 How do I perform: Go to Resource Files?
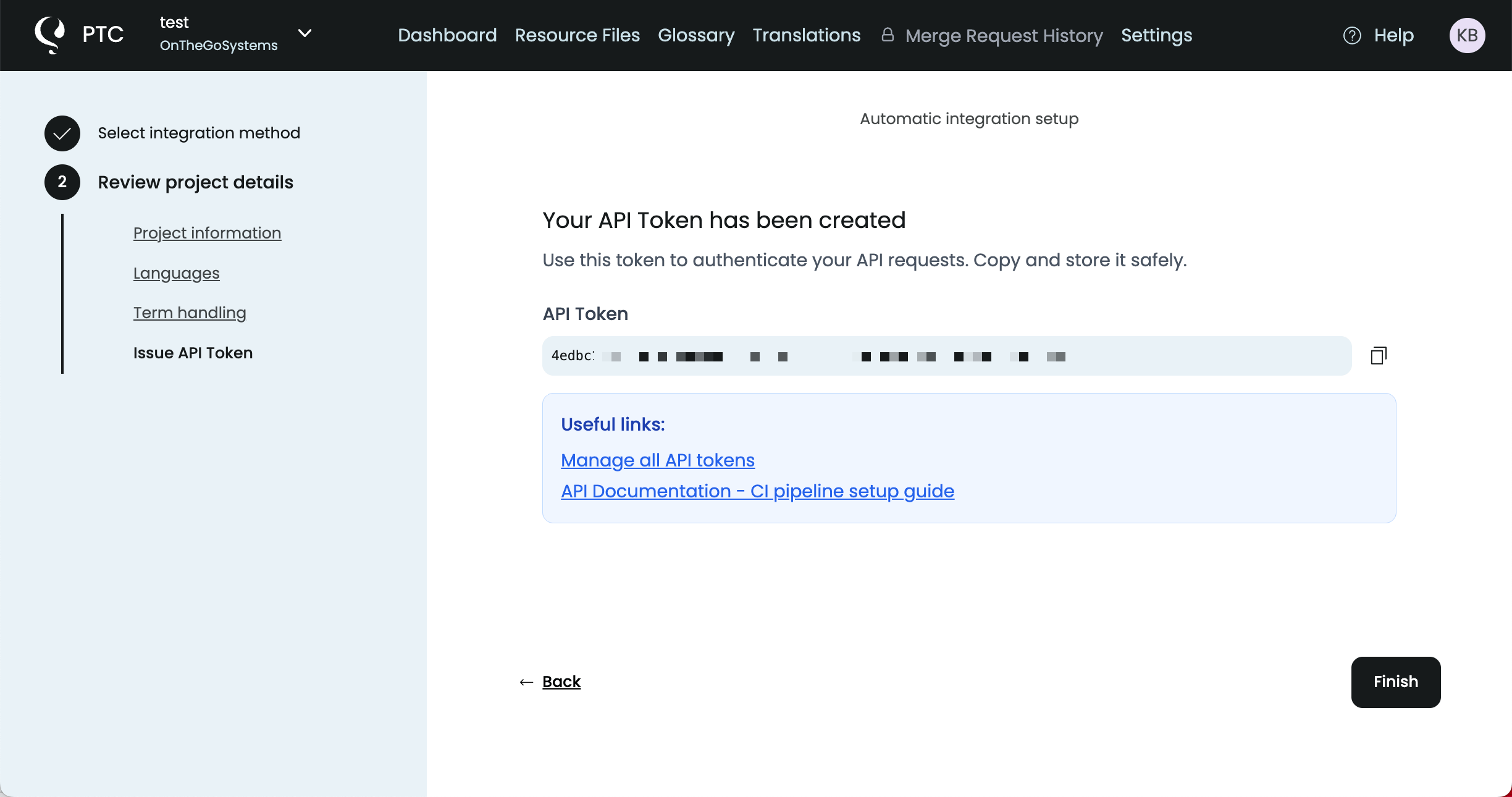tap(577, 35)
